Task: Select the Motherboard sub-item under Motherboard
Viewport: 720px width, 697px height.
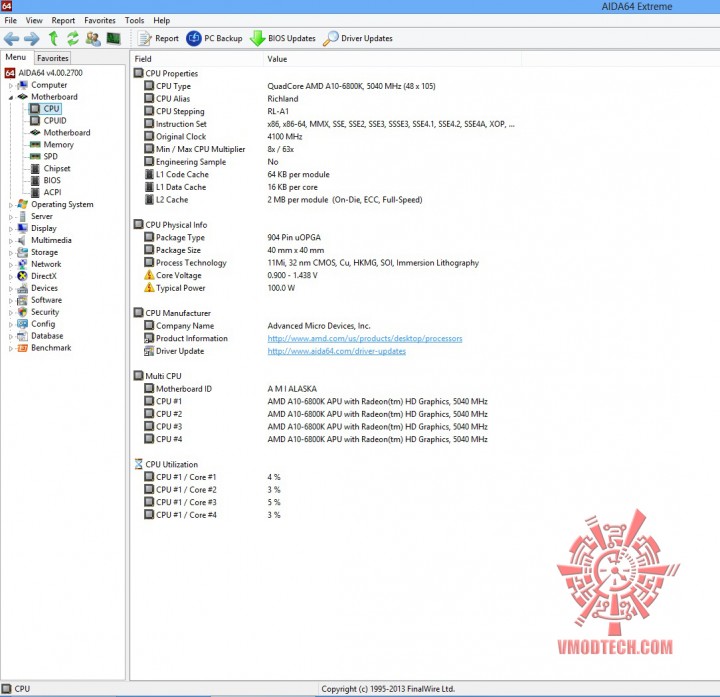Action: [60, 133]
